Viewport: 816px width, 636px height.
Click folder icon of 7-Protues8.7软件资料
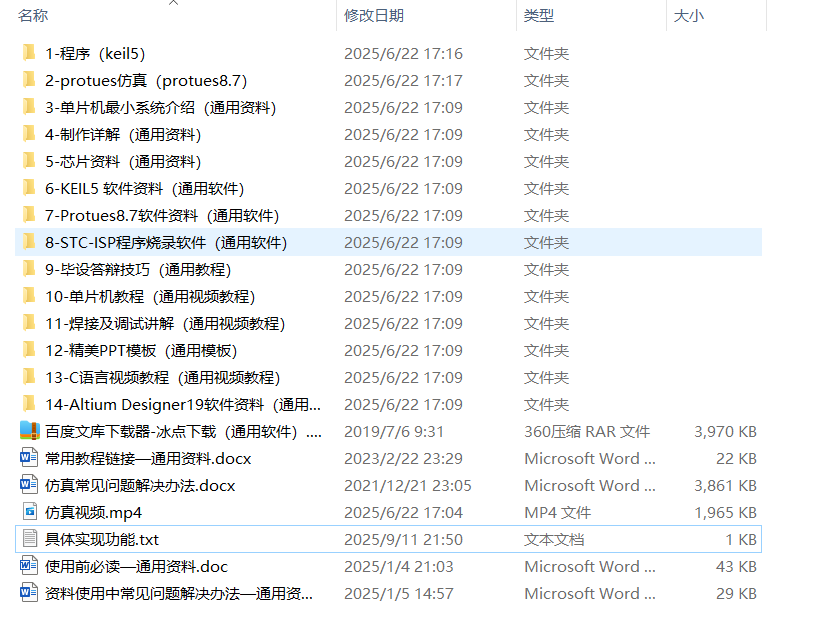[x=29, y=215]
